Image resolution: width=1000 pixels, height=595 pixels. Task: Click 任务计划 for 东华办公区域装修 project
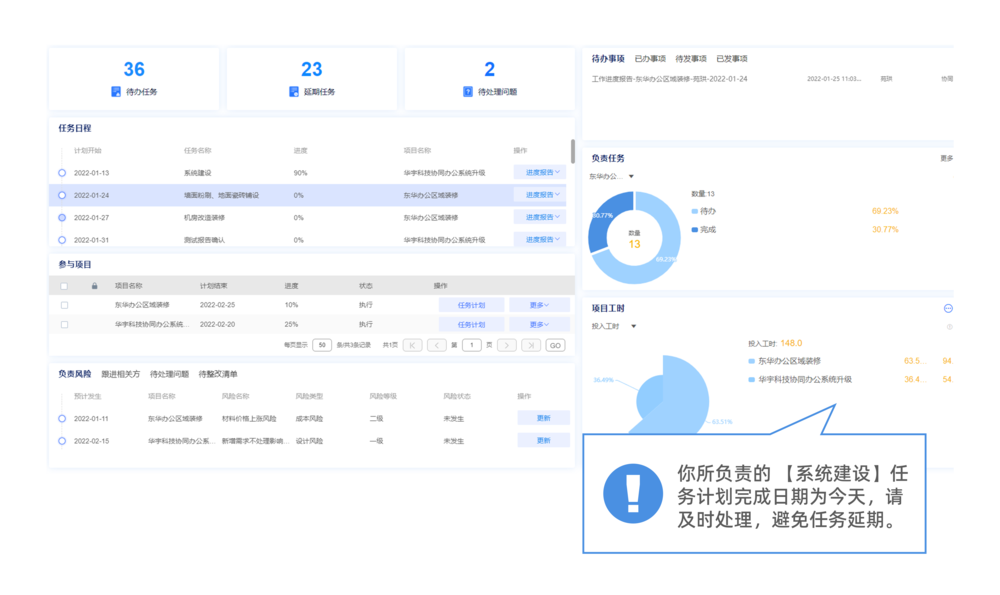471,305
